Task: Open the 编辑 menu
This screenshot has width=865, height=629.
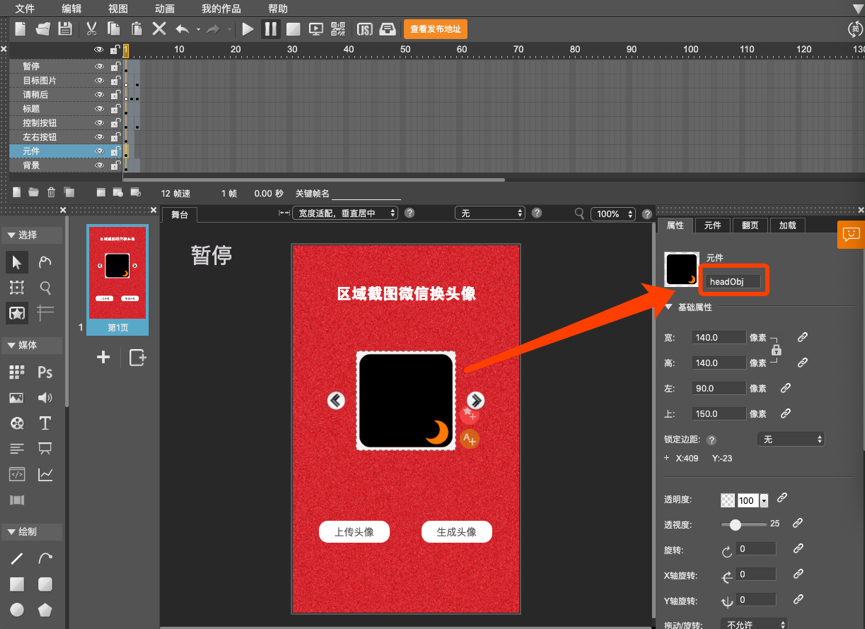Action: [71, 8]
